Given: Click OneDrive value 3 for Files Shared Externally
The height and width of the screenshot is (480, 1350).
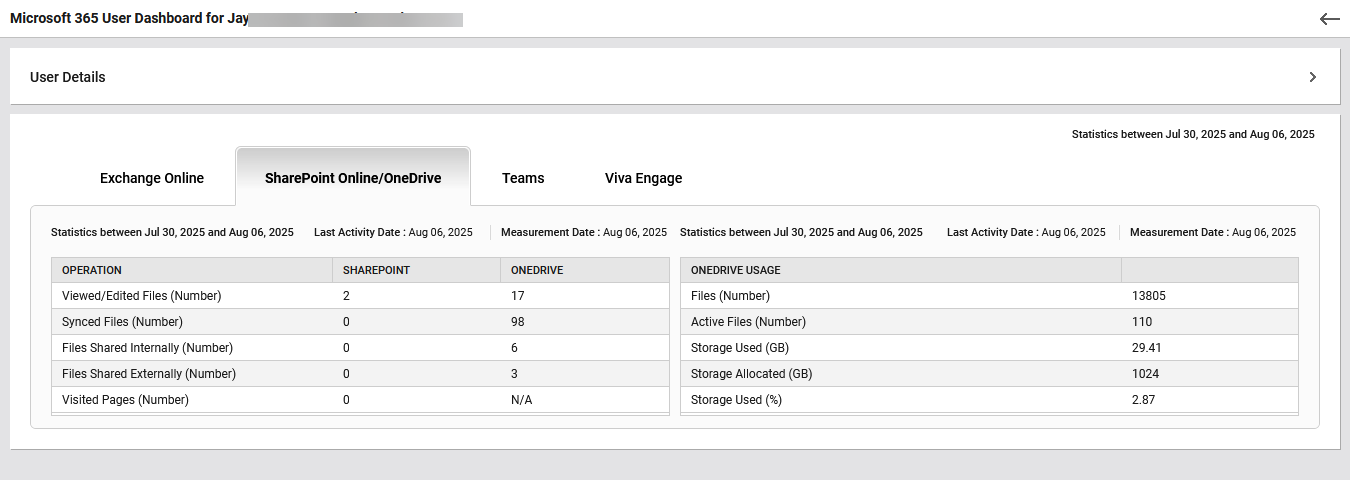Looking at the screenshot, I should coord(514,374).
